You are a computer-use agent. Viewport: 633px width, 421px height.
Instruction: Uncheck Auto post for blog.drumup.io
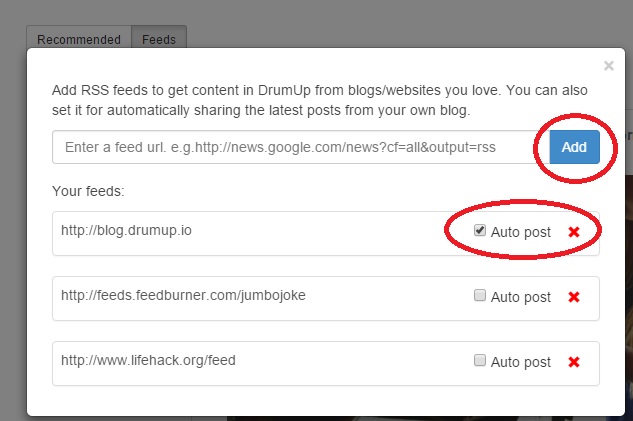coord(480,230)
